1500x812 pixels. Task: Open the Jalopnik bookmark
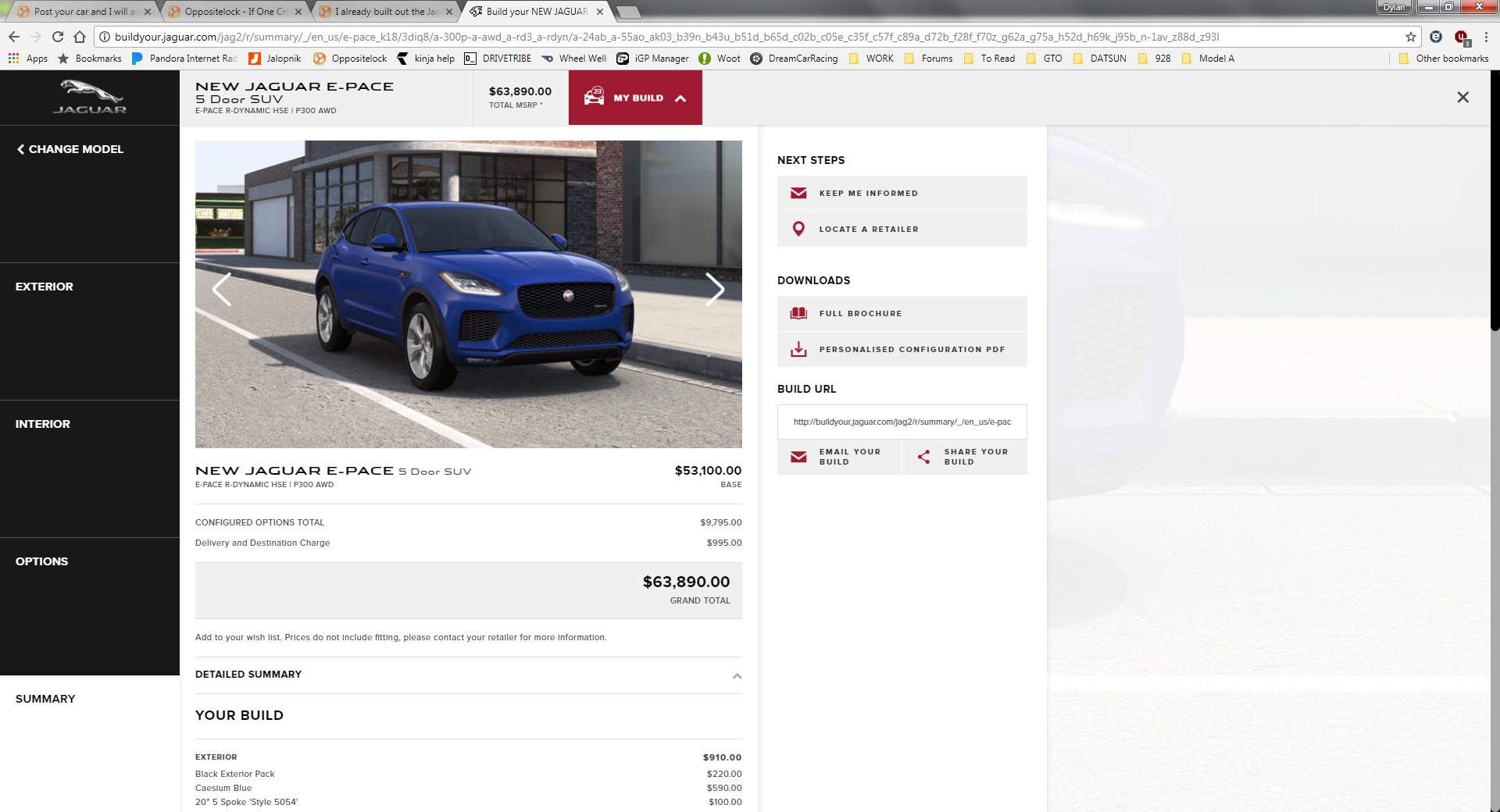click(x=275, y=59)
